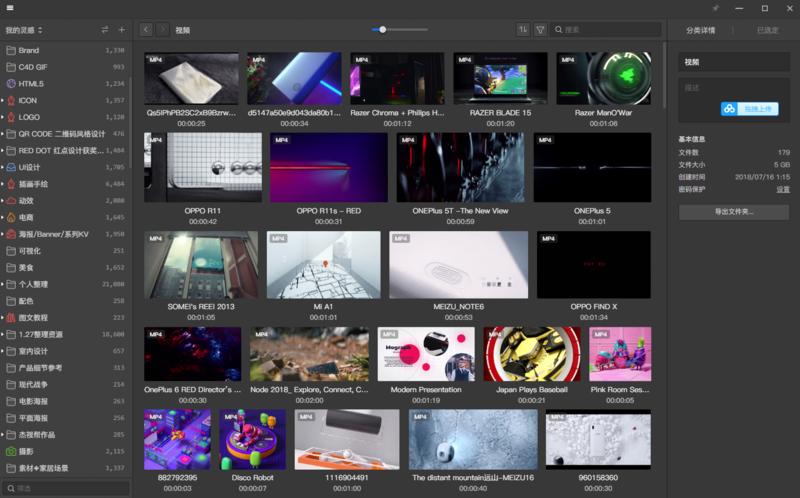Open the RAZER BLADE 15 video thumbnail

coord(500,79)
